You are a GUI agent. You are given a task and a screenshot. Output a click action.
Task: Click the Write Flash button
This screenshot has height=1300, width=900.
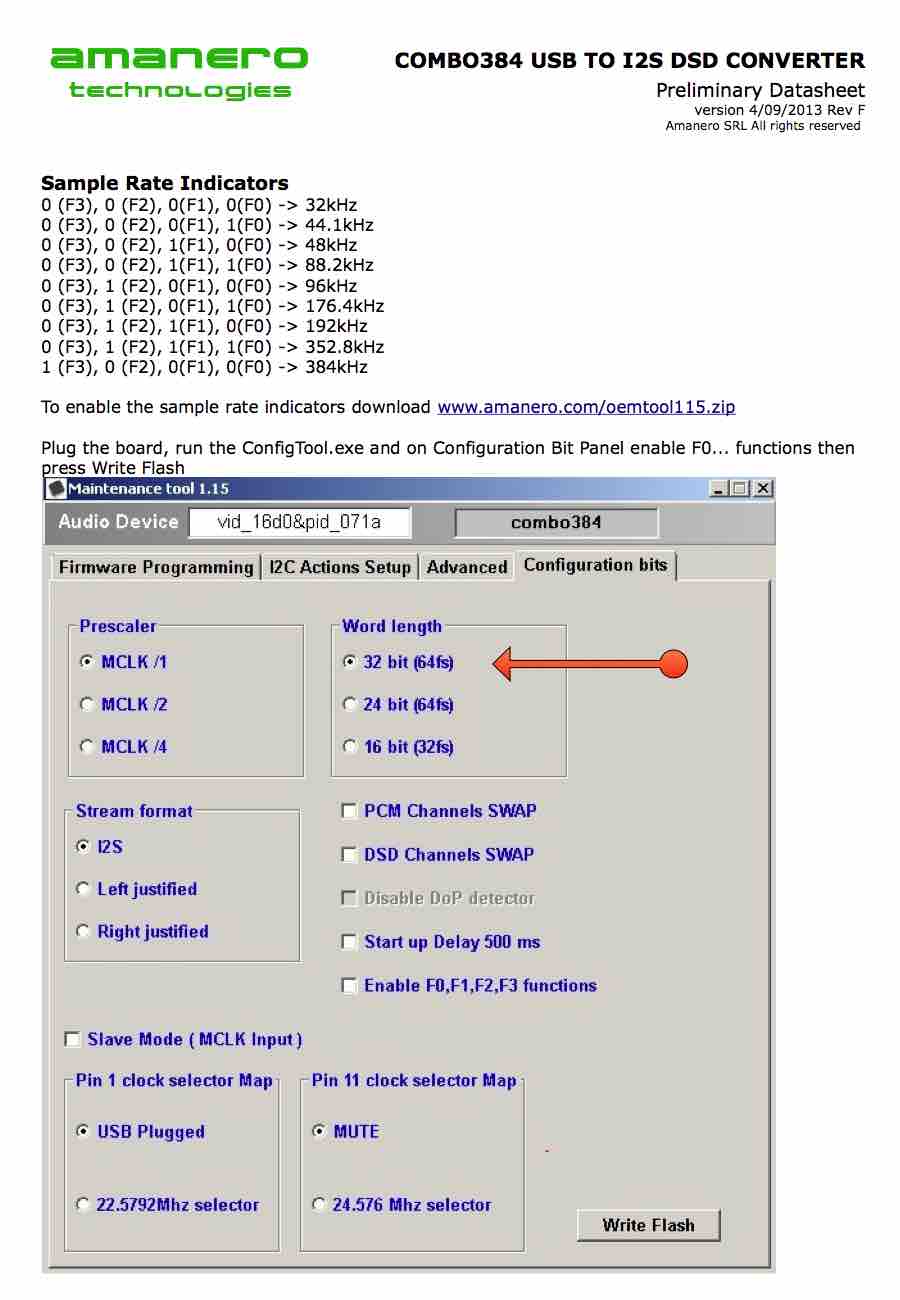coord(648,1225)
